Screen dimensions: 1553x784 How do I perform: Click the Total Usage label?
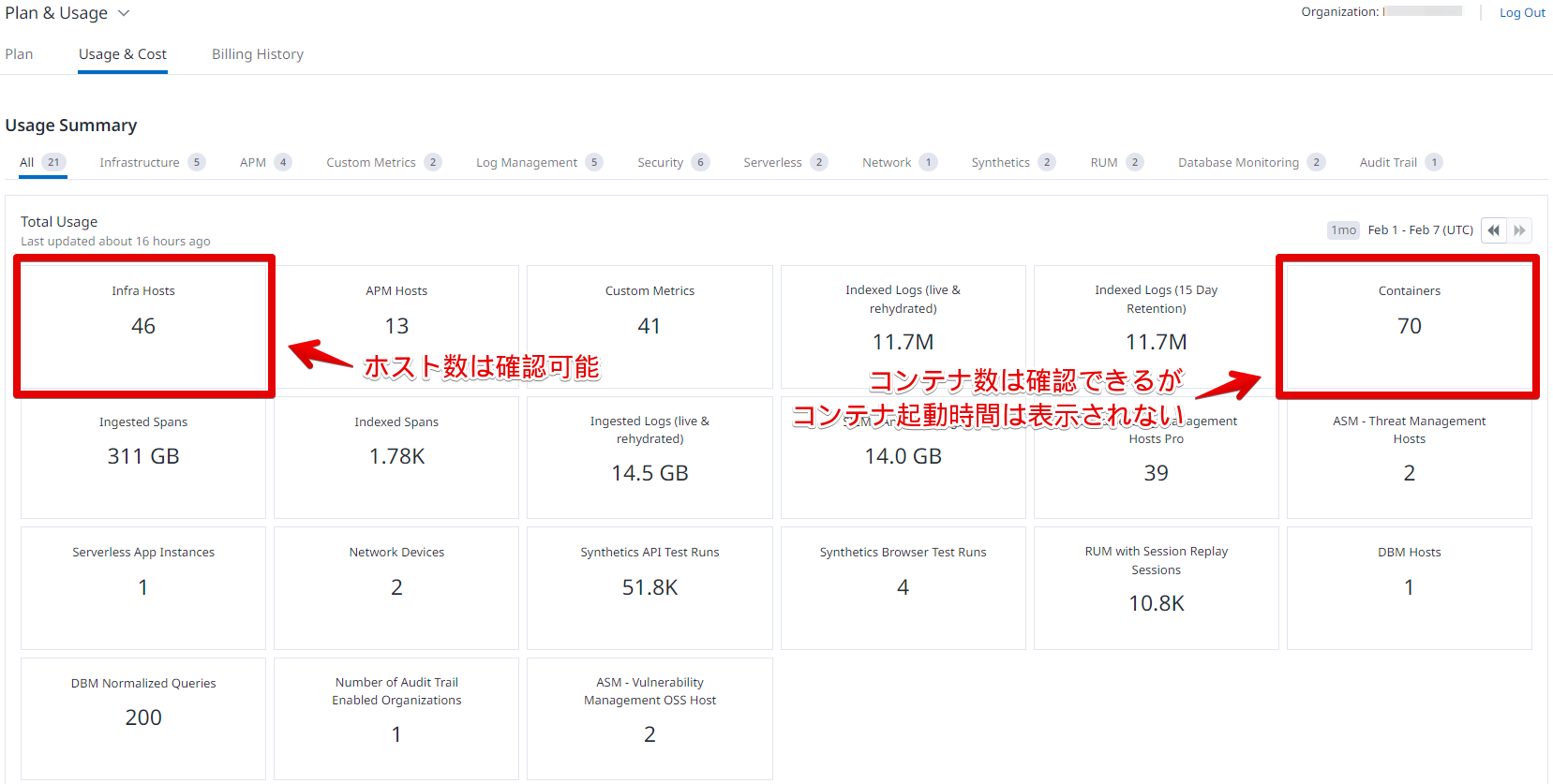(59, 222)
